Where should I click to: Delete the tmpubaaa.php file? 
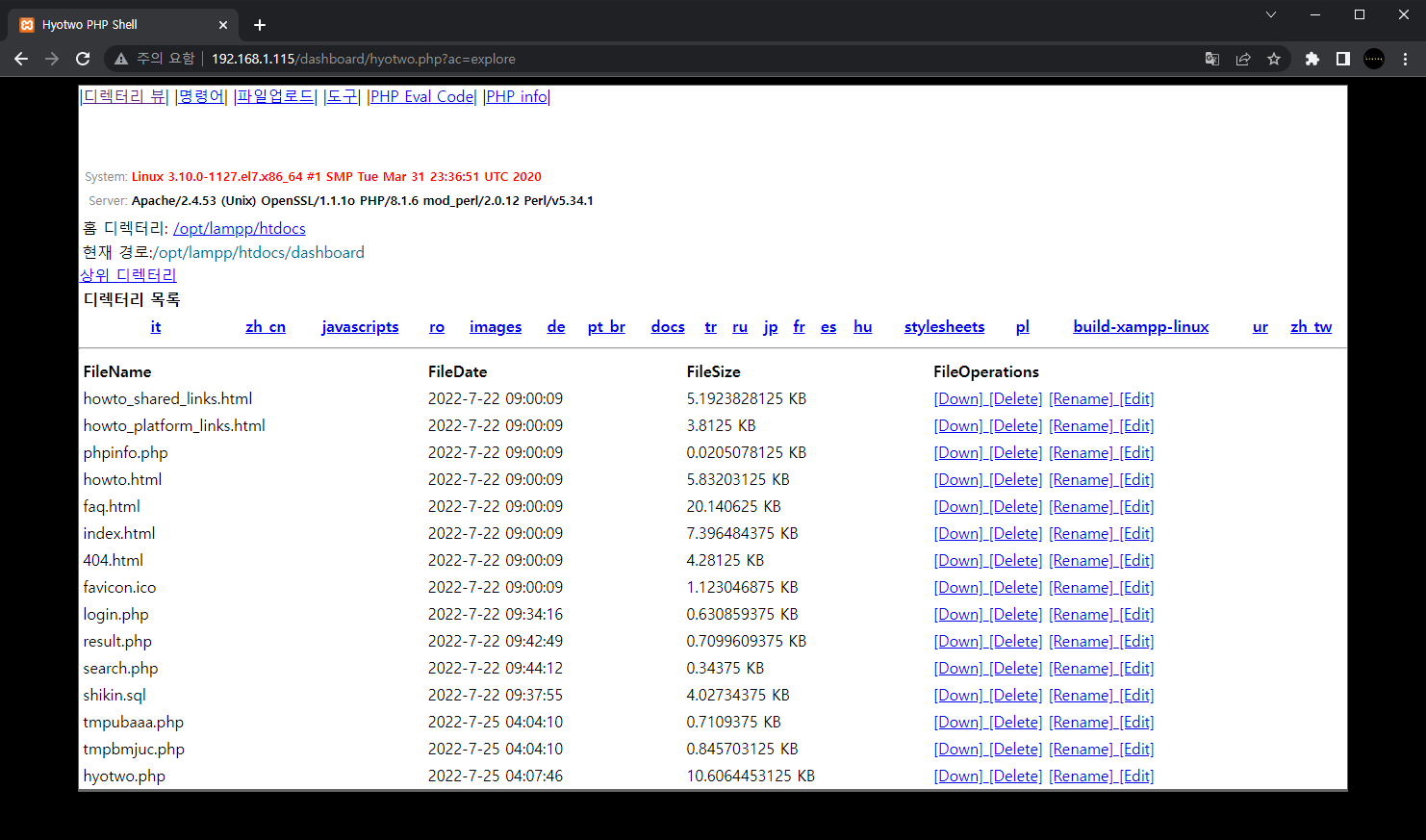[1016, 722]
